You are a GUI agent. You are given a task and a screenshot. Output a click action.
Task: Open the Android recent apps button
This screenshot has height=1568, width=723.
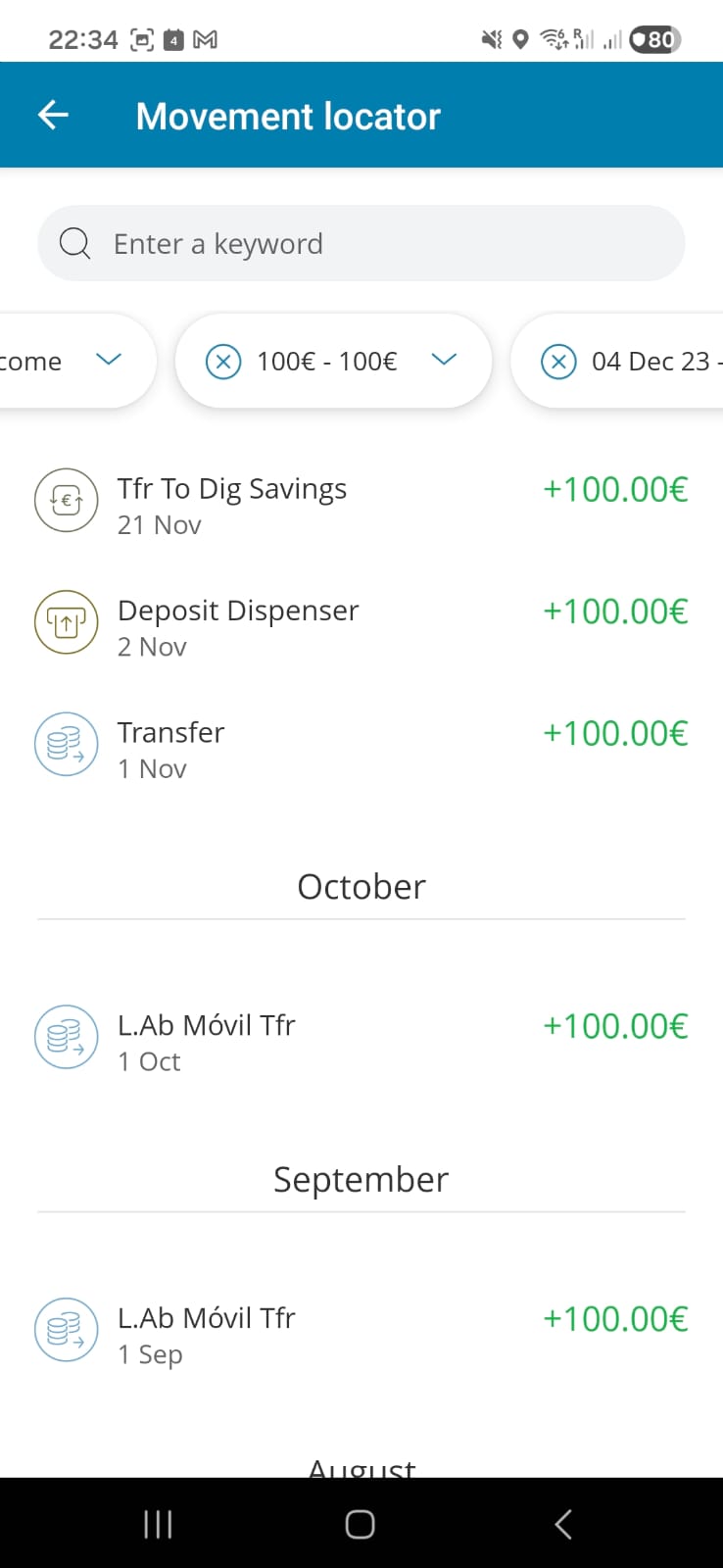click(x=158, y=1524)
